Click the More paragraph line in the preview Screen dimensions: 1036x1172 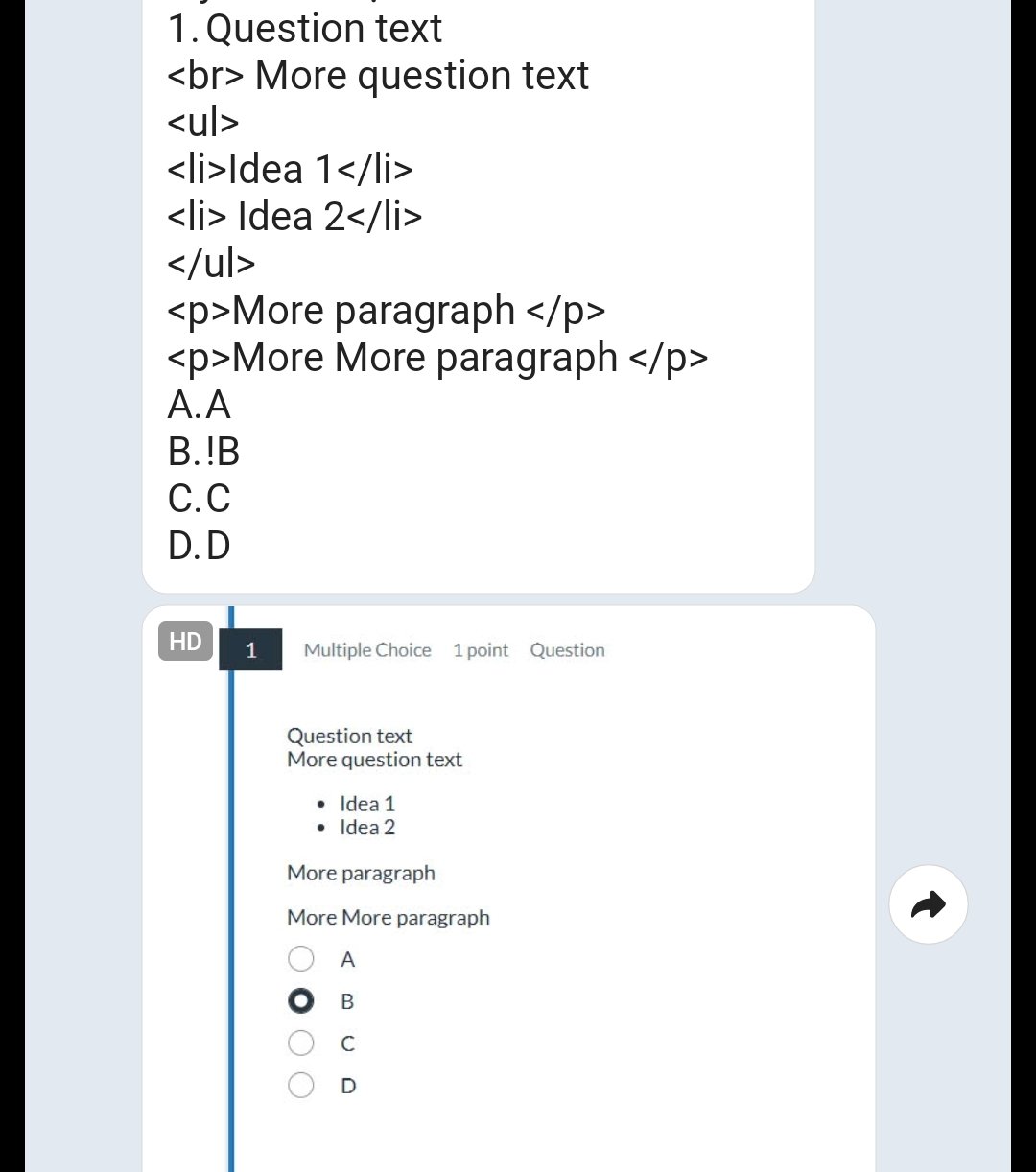point(361,873)
